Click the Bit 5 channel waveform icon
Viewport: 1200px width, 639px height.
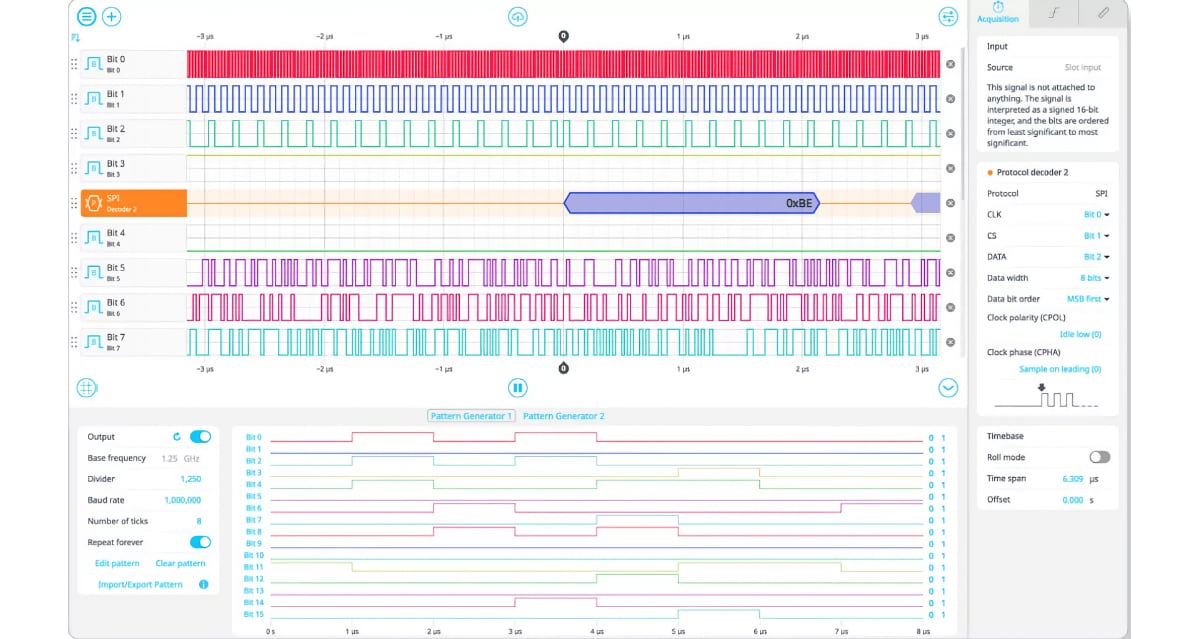click(93, 273)
